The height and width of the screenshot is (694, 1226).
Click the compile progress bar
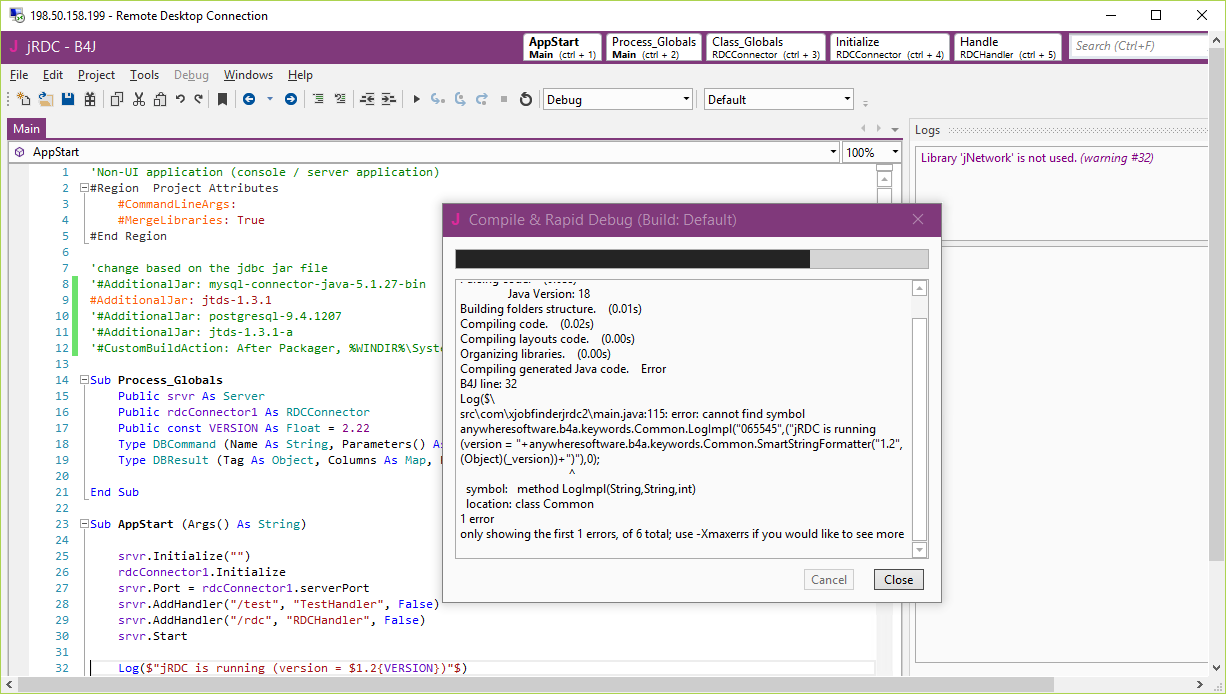click(x=691, y=259)
